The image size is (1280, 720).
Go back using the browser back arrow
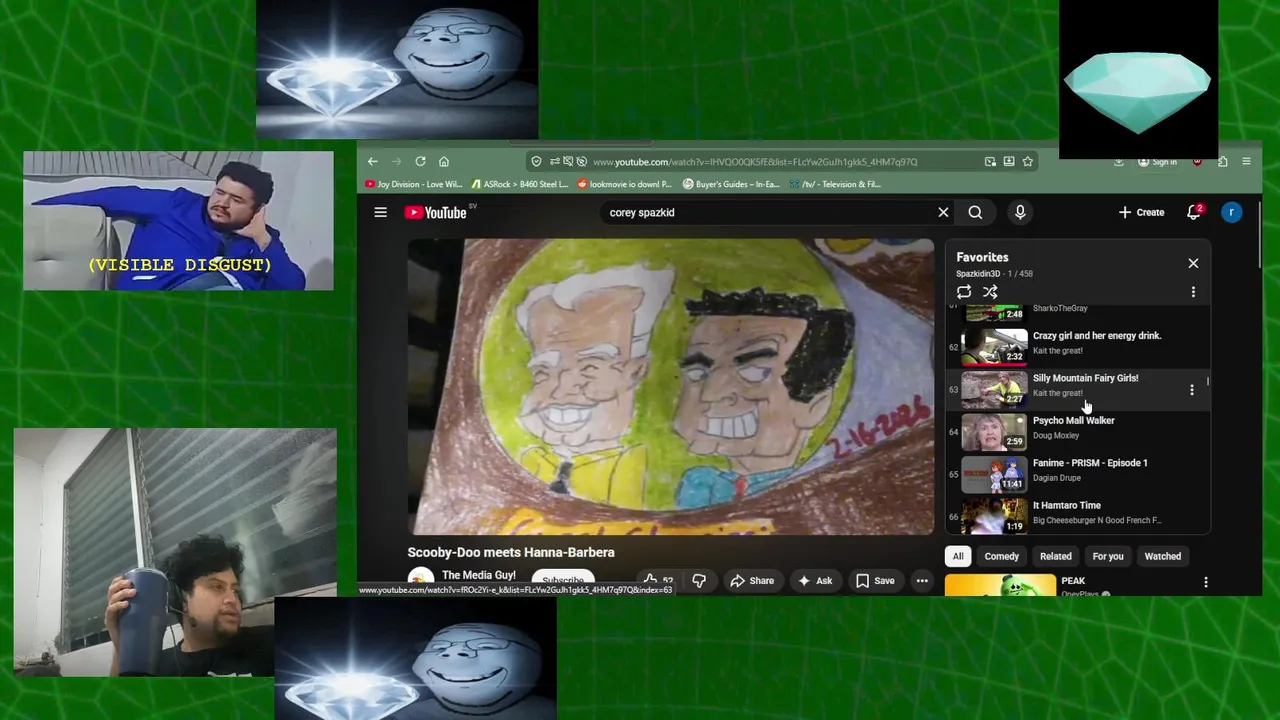(372, 161)
